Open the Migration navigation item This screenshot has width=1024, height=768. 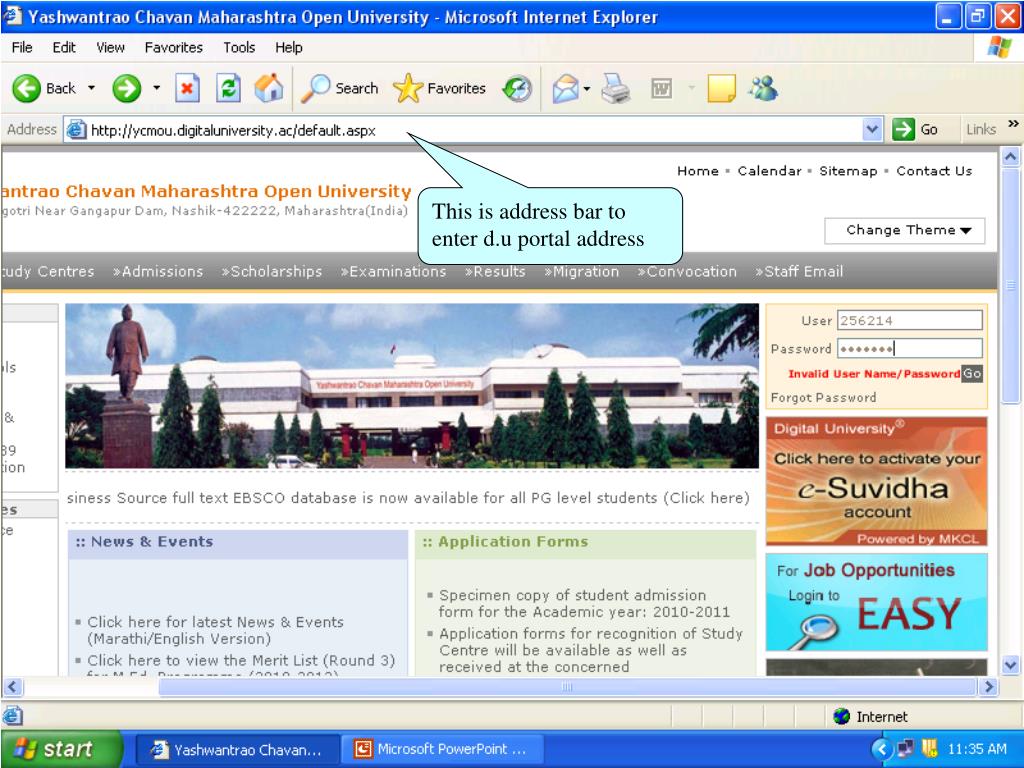pyautogui.click(x=581, y=272)
